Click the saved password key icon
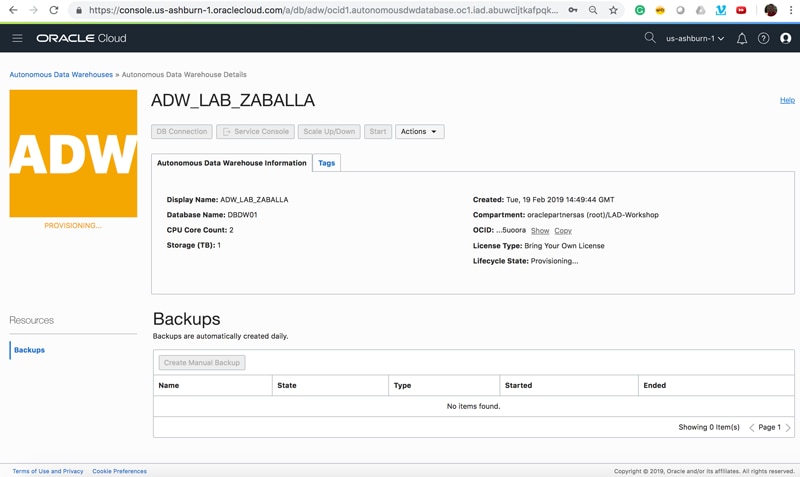800x477 pixels. tap(572, 10)
